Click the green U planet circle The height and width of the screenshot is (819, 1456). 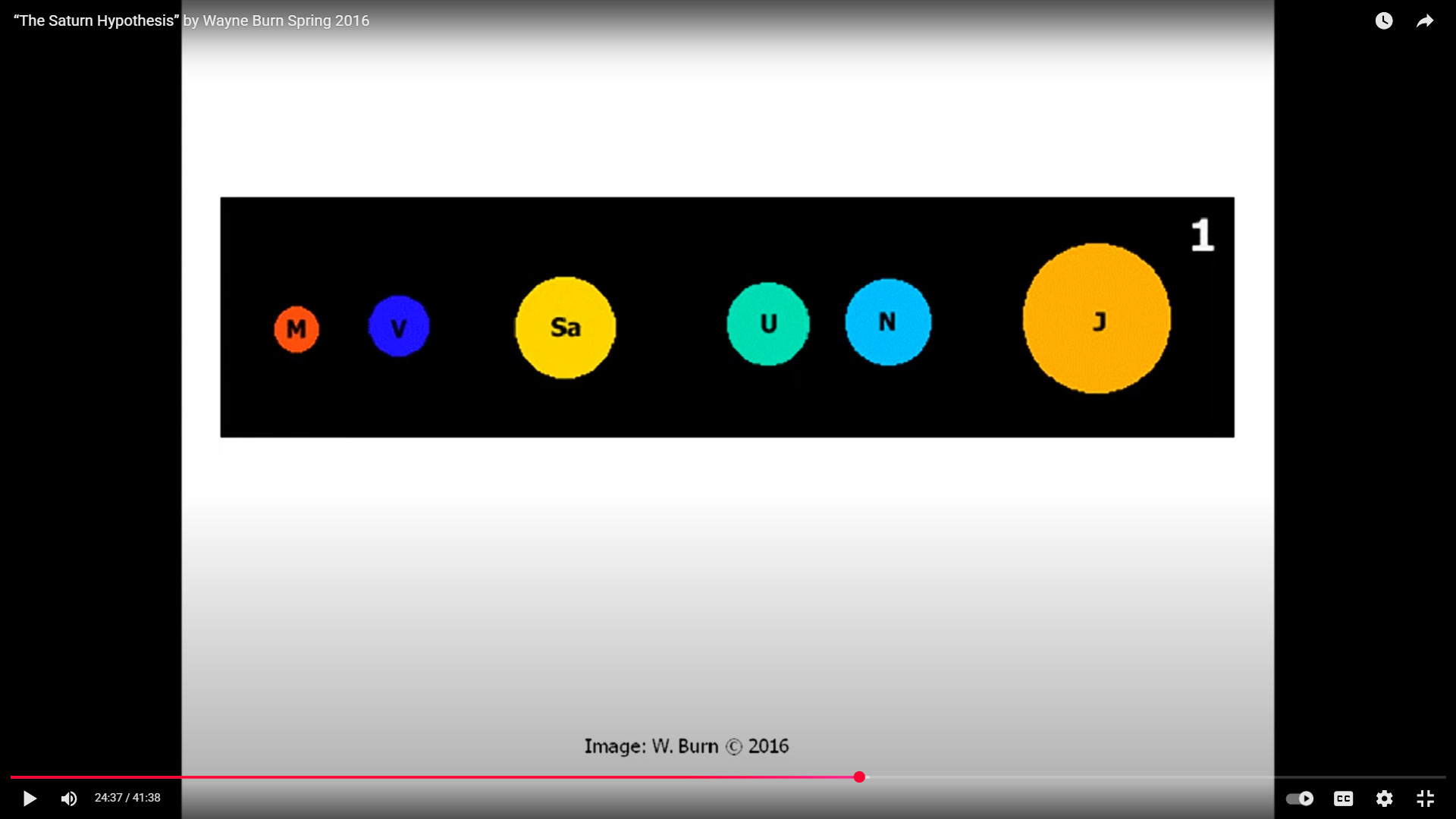point(768,324)
